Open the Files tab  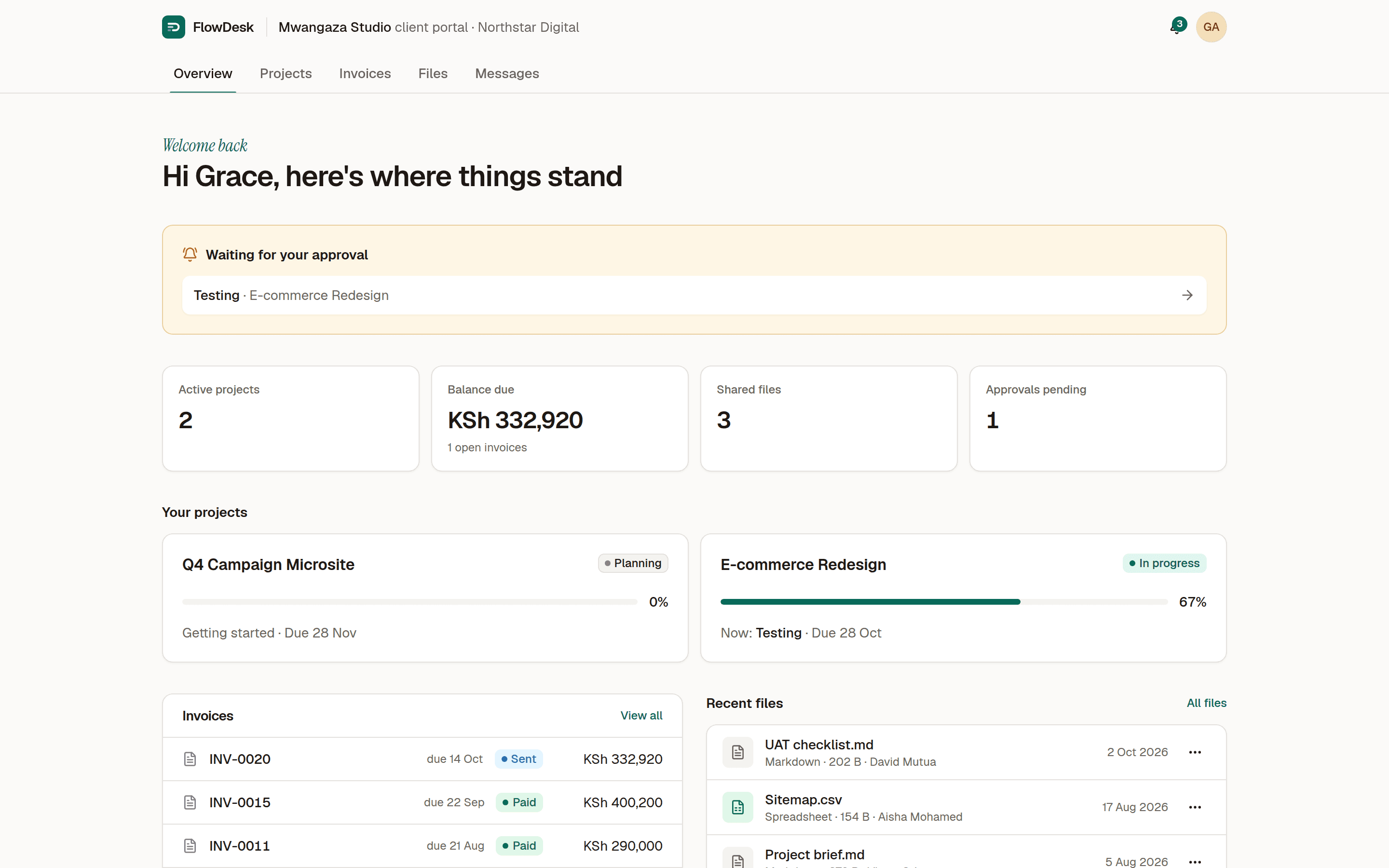[433, 73]
